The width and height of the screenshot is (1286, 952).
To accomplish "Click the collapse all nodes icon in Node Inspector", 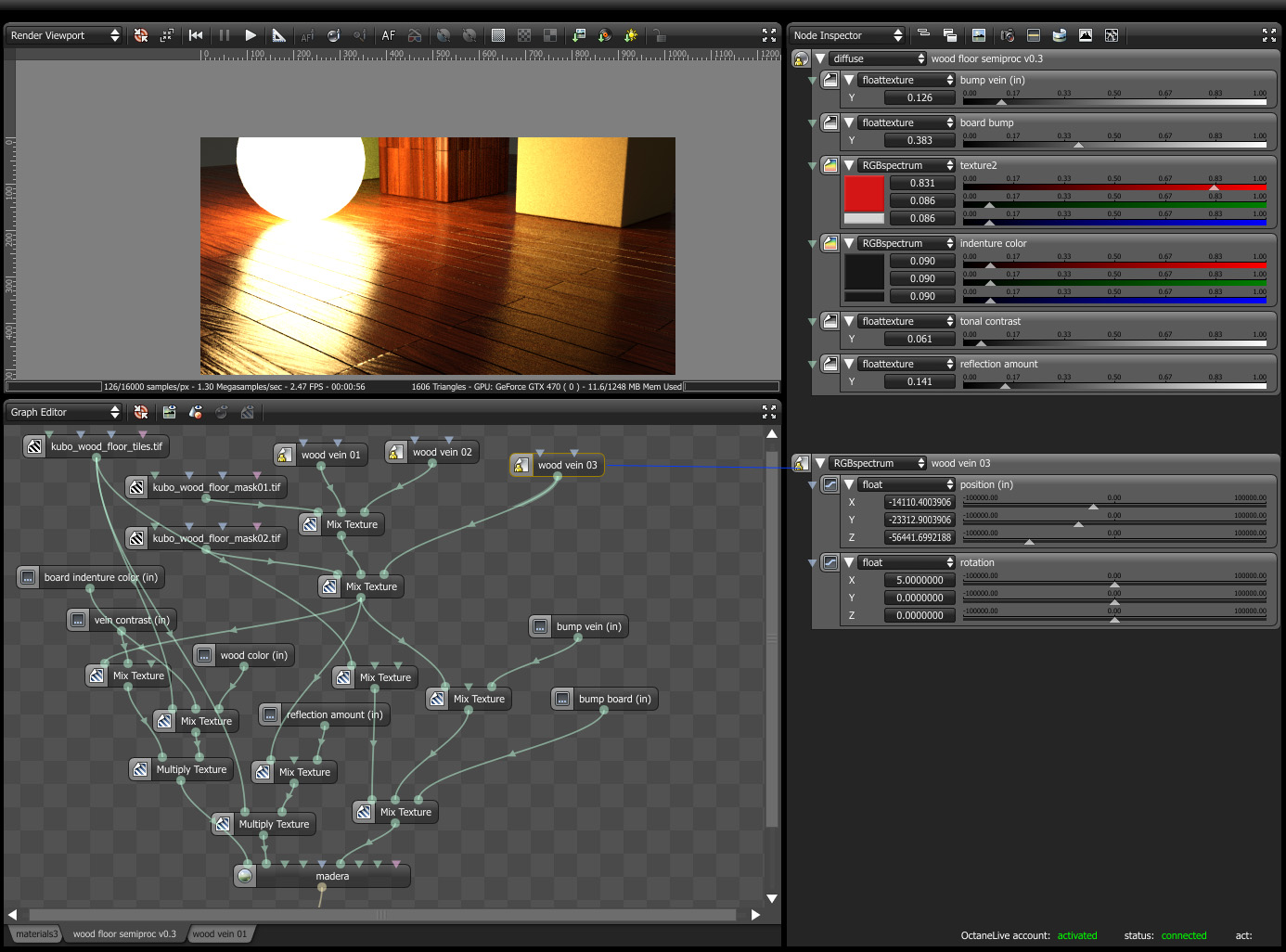I will tap(923, 35).
